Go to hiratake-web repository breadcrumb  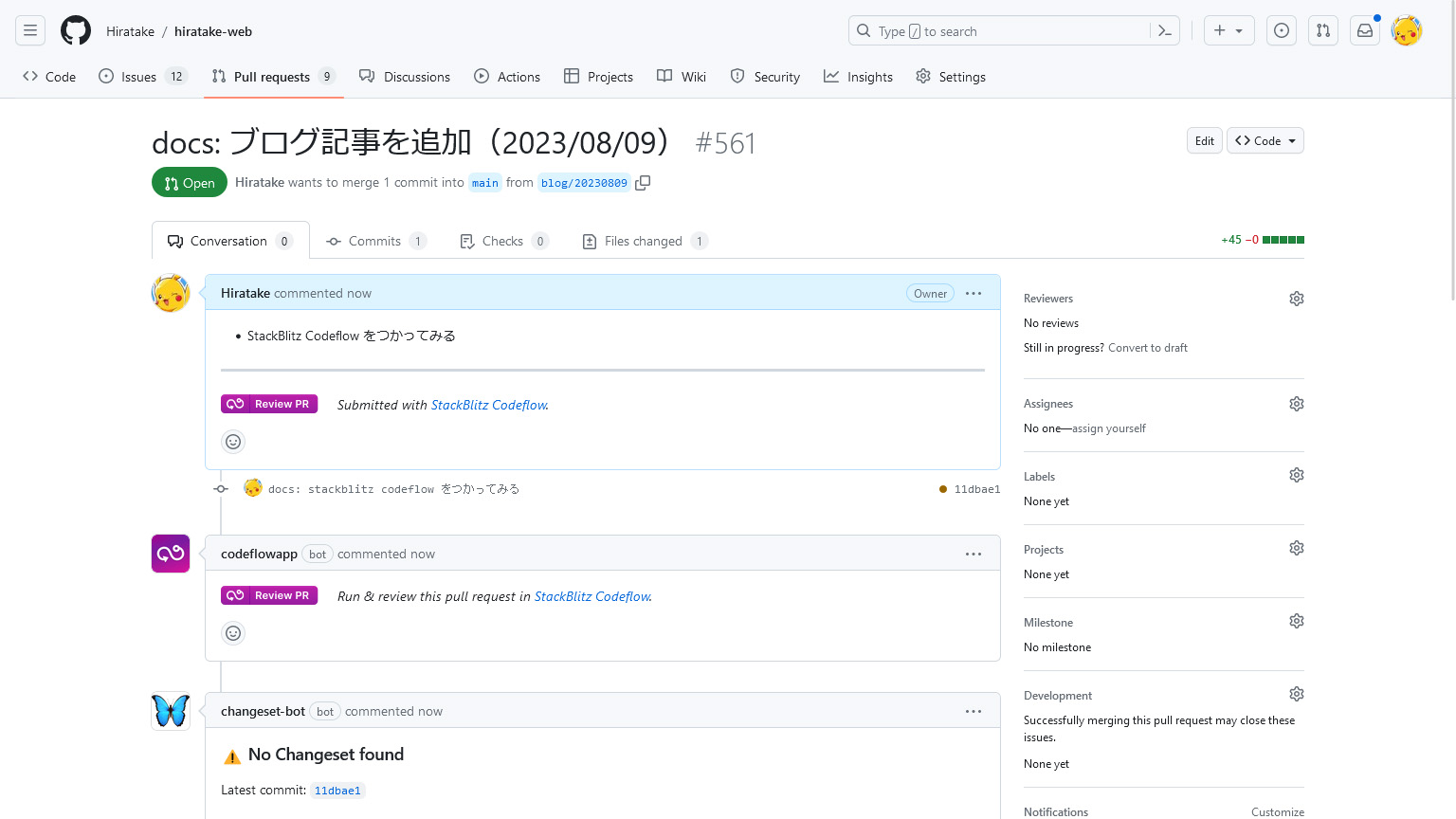tap(213, 31)
